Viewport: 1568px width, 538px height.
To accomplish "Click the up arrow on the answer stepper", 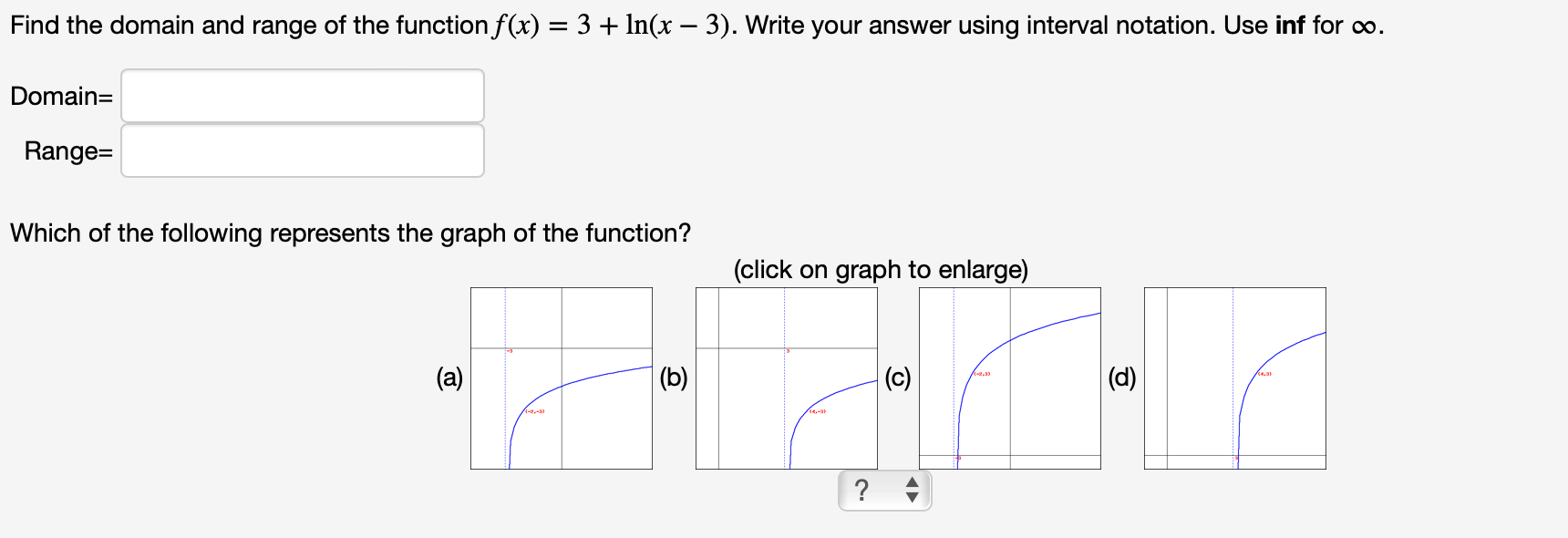I will 914,482.
